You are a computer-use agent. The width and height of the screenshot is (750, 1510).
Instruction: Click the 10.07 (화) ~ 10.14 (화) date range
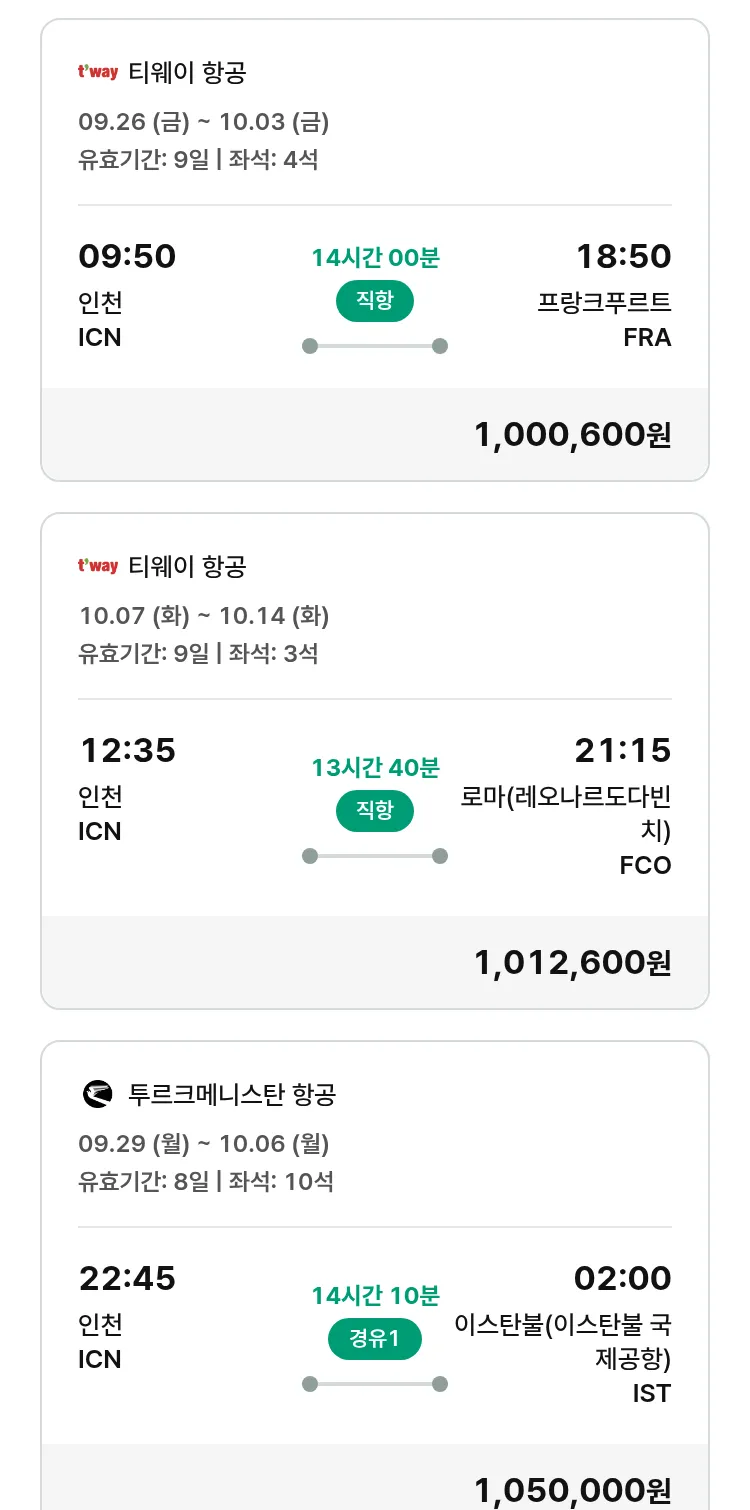[204, 616]
